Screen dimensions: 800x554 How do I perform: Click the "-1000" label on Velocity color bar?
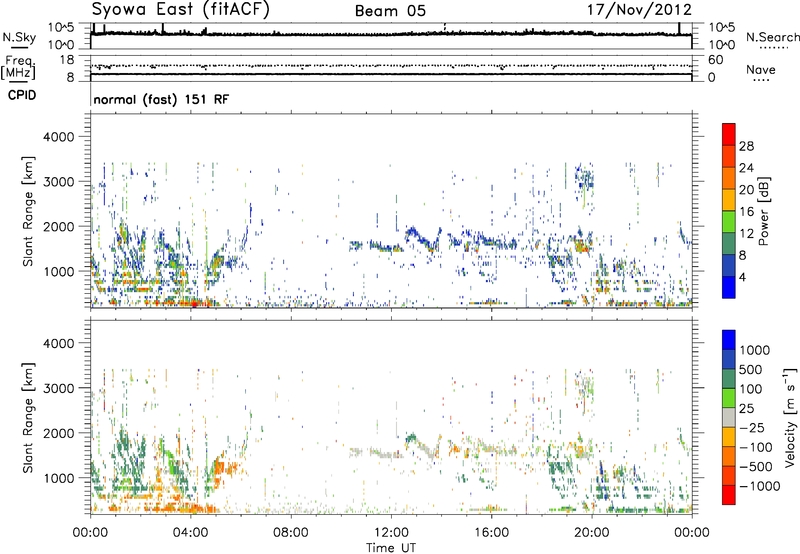click(759, 486)
